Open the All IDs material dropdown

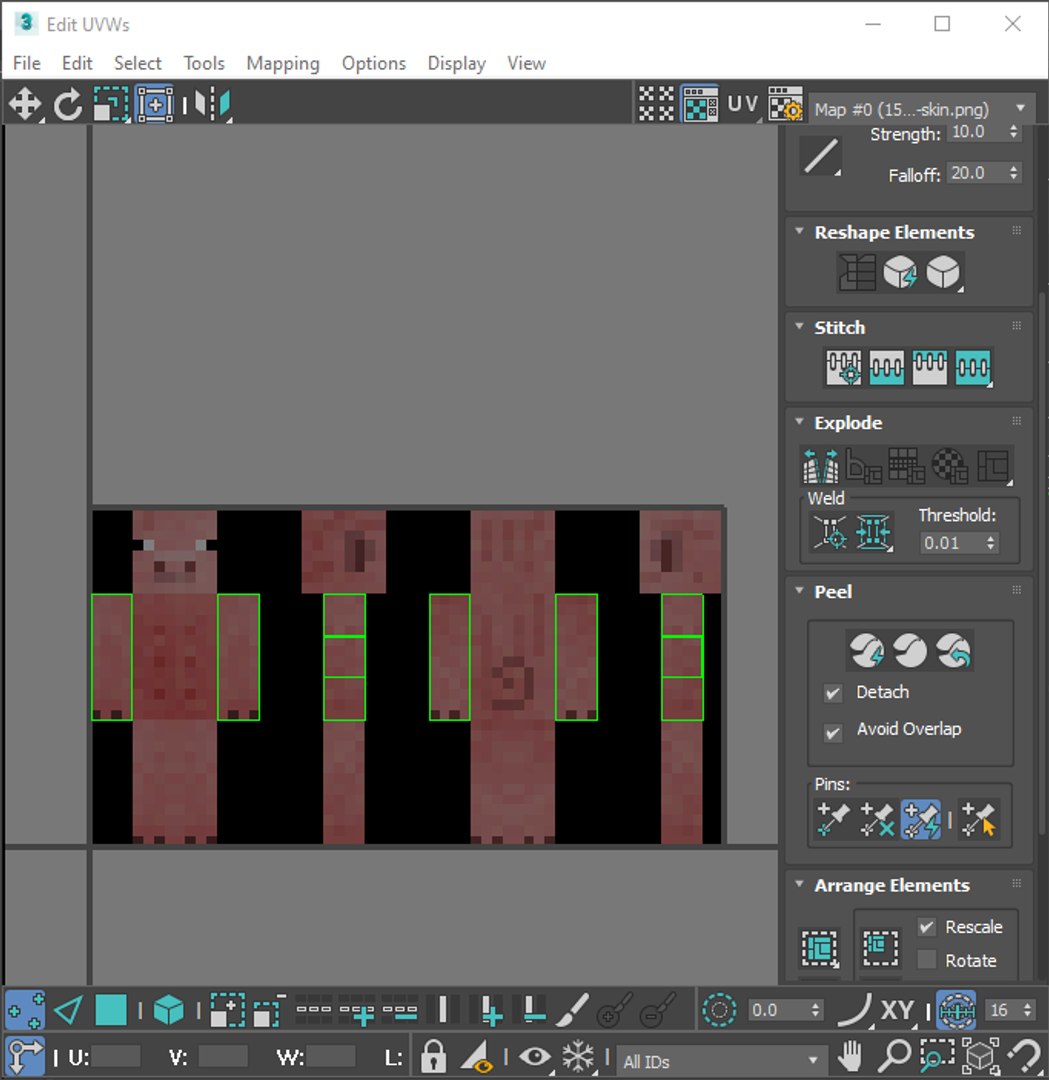[x=720, y=1061]
